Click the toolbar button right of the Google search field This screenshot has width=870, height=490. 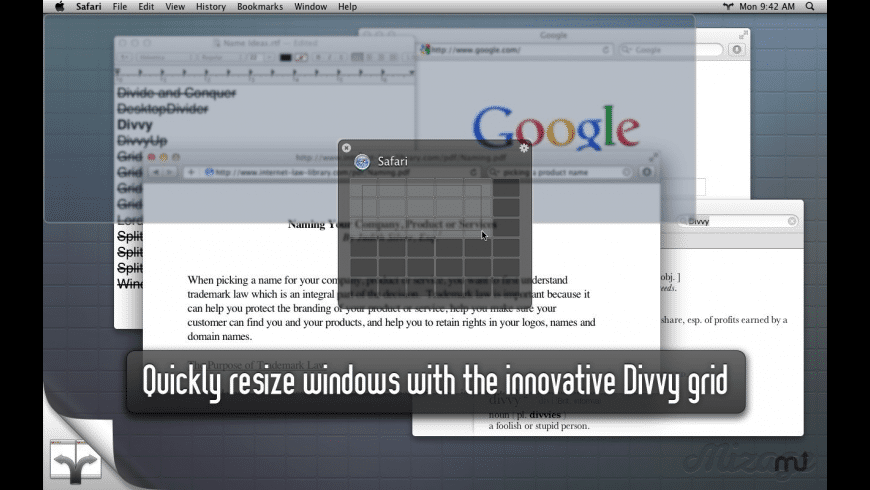(x=737, y=49)
